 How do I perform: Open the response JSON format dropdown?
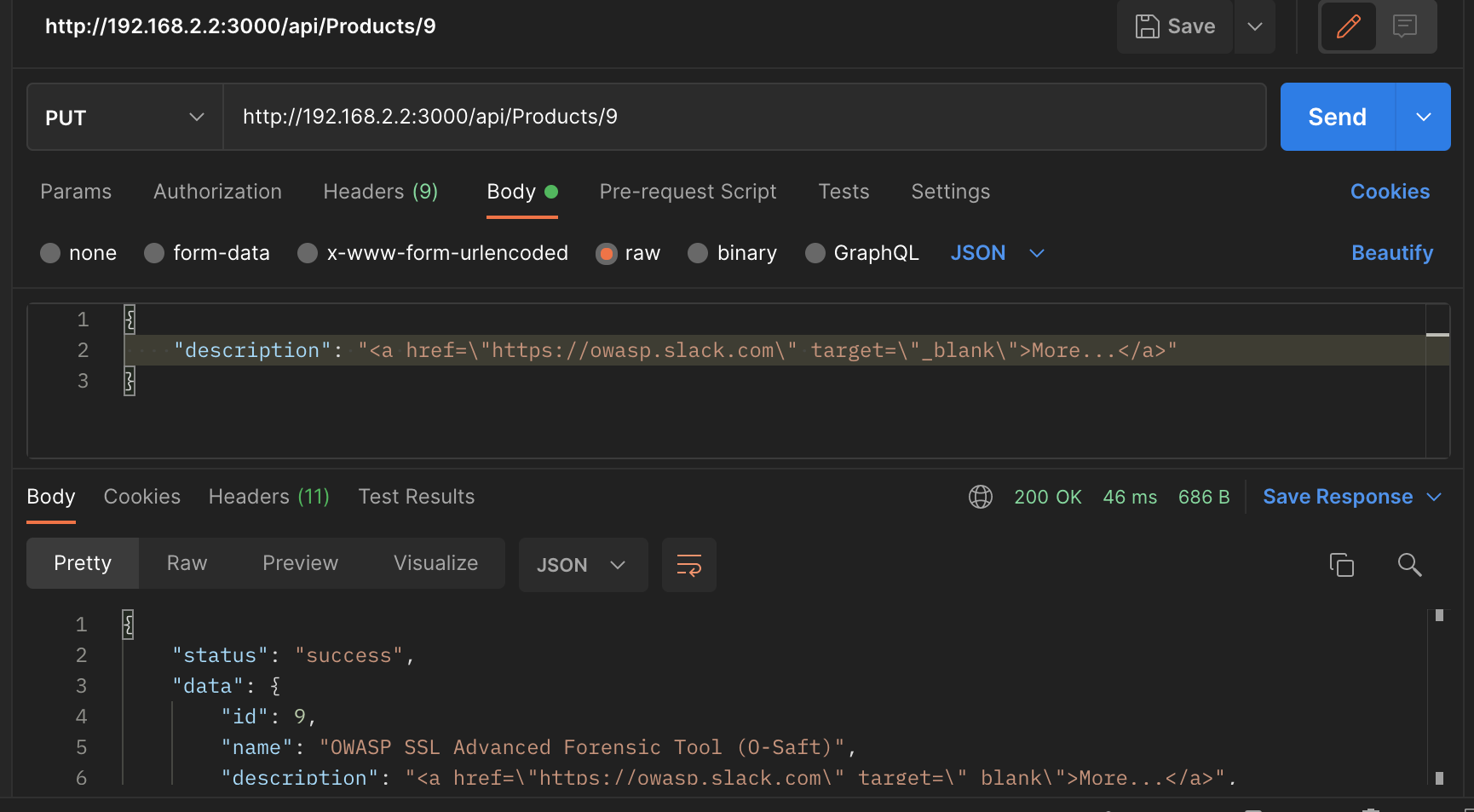[584, 565]
